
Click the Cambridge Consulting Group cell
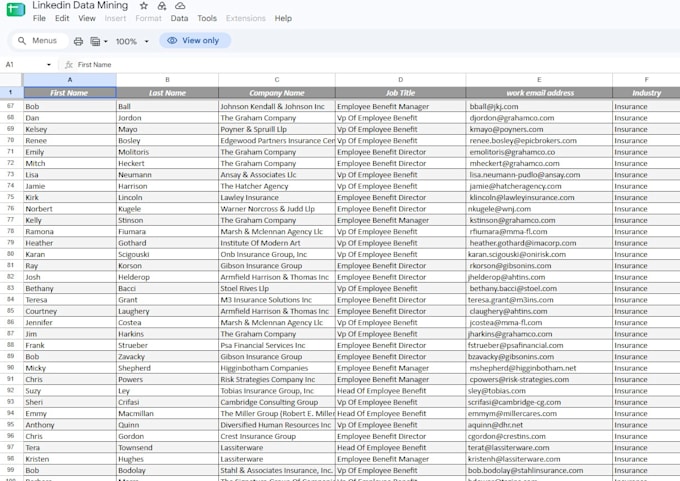[277, 402]
